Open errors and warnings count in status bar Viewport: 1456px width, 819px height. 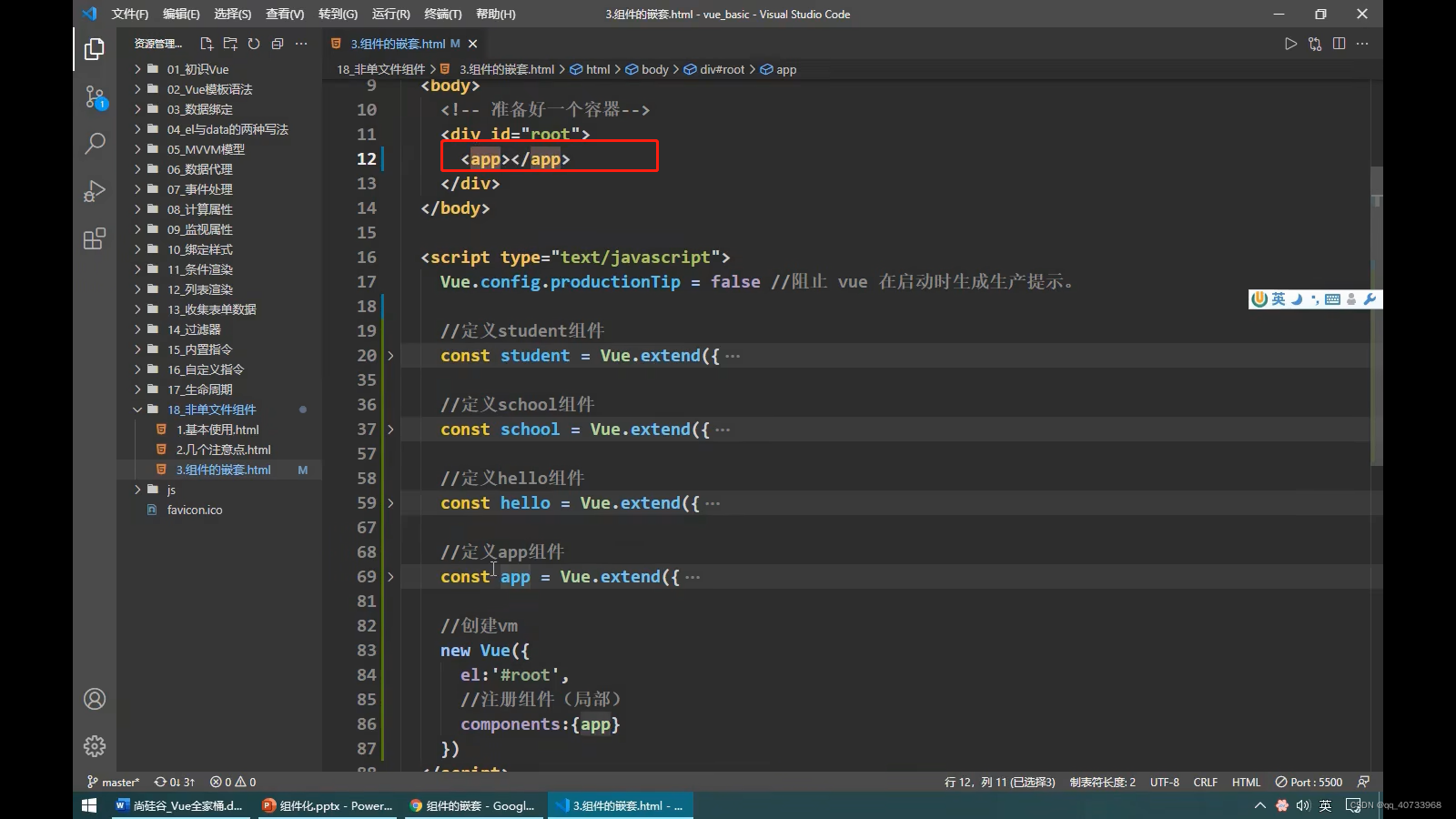coord(233,782)
